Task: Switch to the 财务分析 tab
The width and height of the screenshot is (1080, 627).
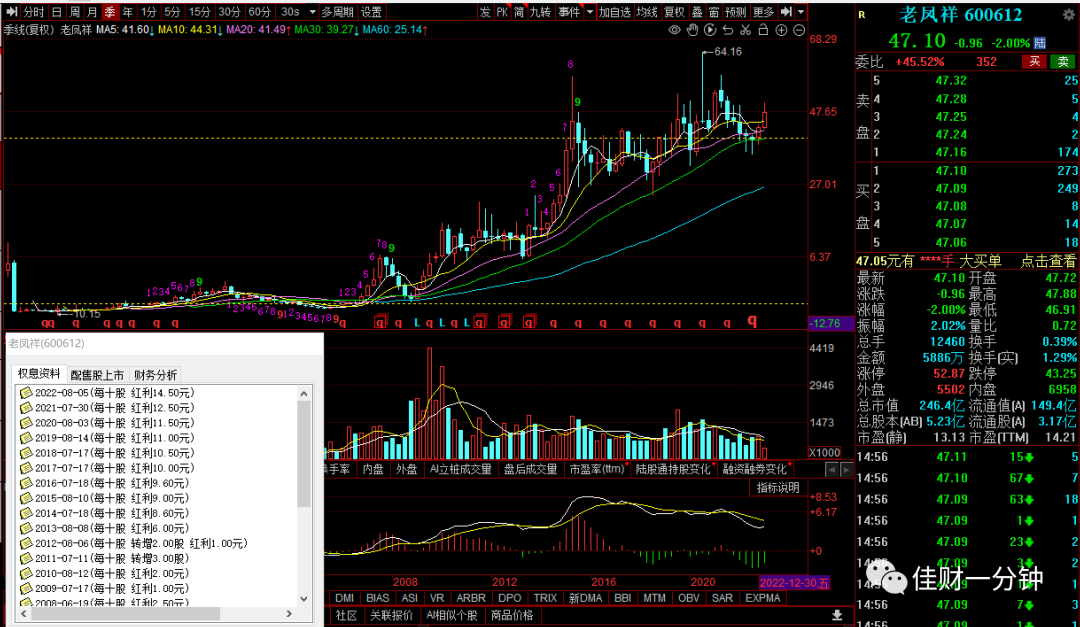Action: tap(155, 375)
